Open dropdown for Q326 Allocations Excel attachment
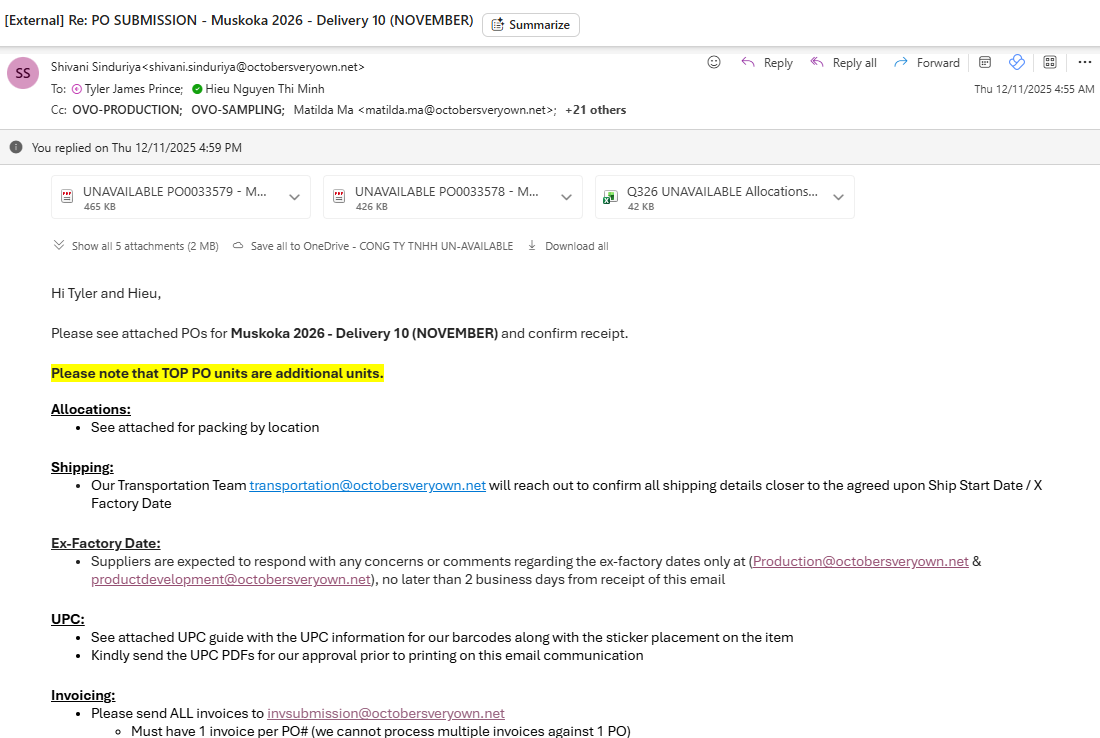Screen dimensions: 1100x738 838,197
